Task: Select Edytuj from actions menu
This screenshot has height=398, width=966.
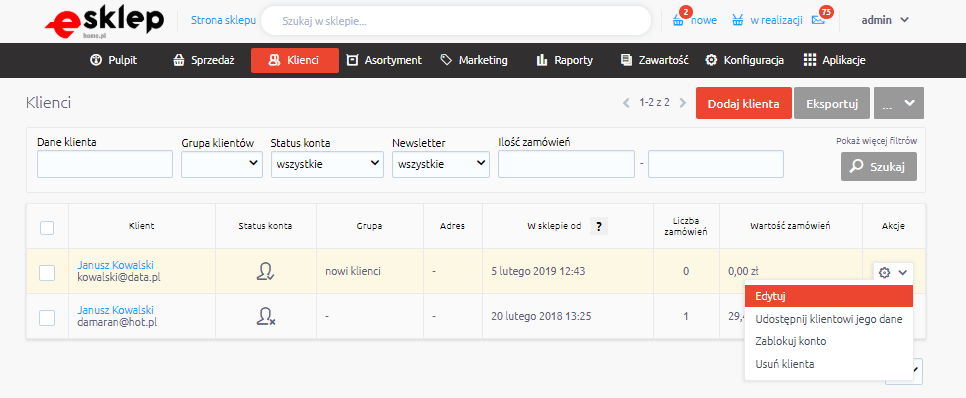Action: point(829,296)
